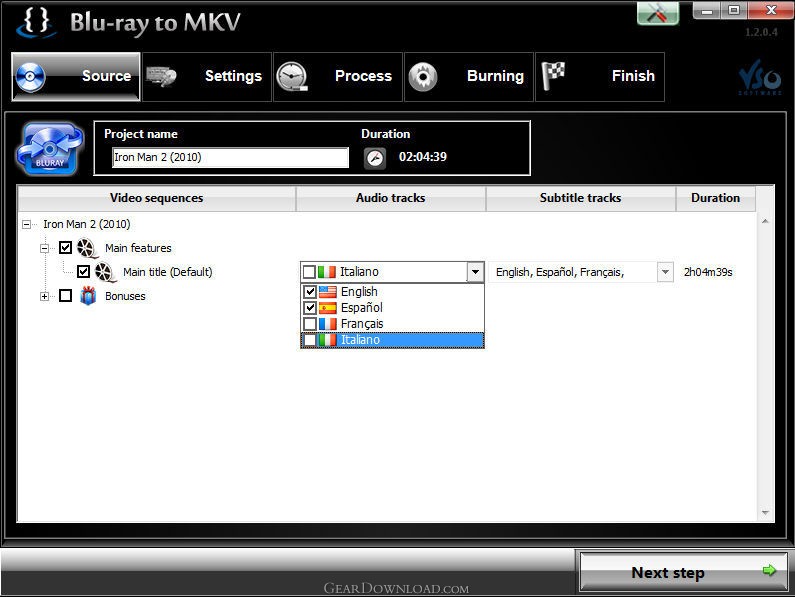Image resolution: width=795 pixels, height=597 pixels.
Task: Click the VSO Software logo
Action: coord(760,78)
